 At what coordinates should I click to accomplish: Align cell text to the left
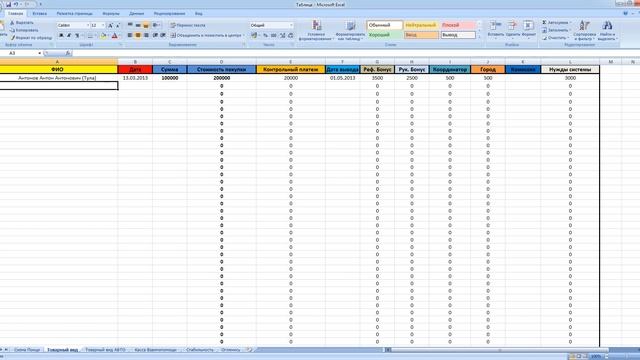pyautogui.click(x=130, y=36)
